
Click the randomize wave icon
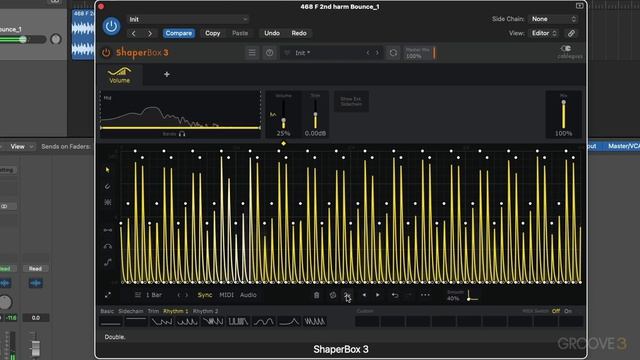point(333,295)
